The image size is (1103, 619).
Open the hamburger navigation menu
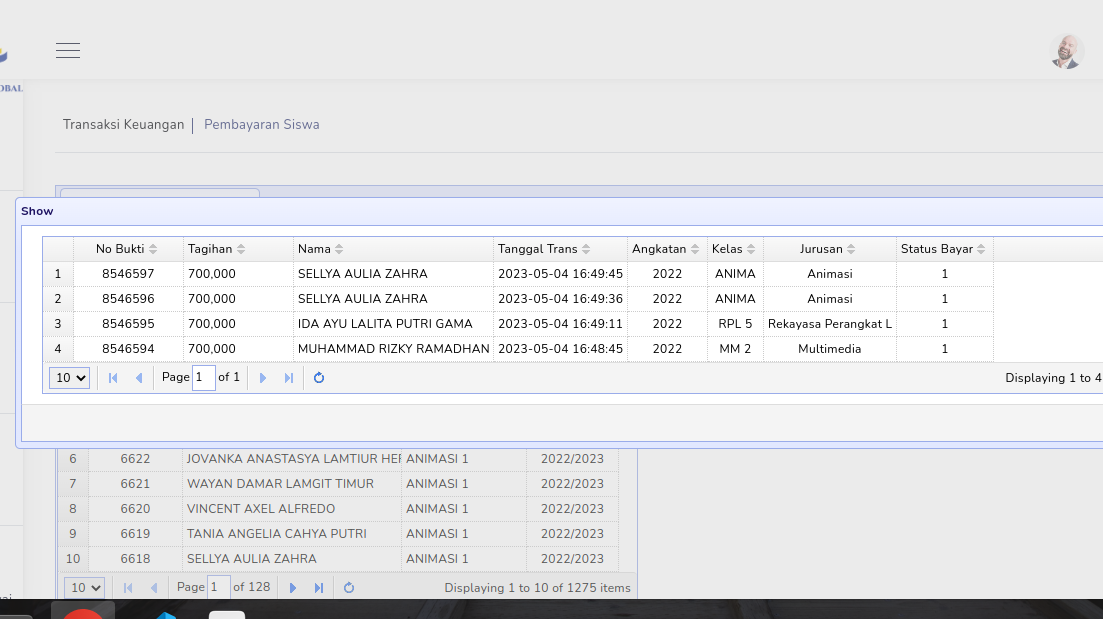point(68,51)
